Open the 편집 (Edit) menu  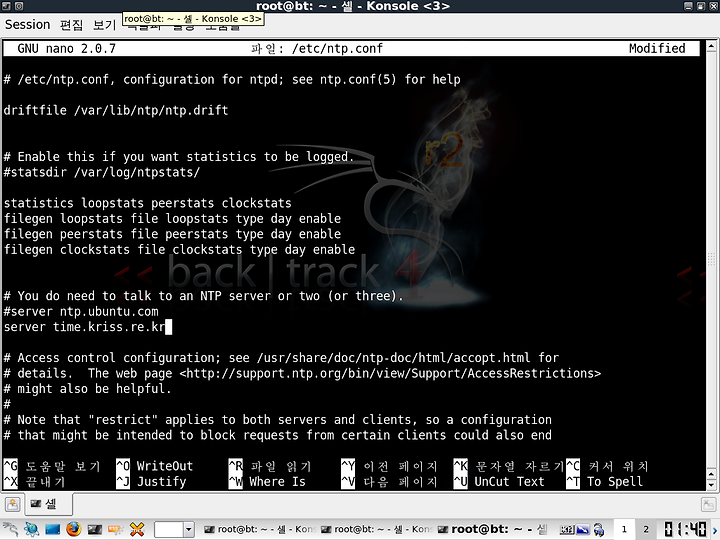click(x=71, y=24)
